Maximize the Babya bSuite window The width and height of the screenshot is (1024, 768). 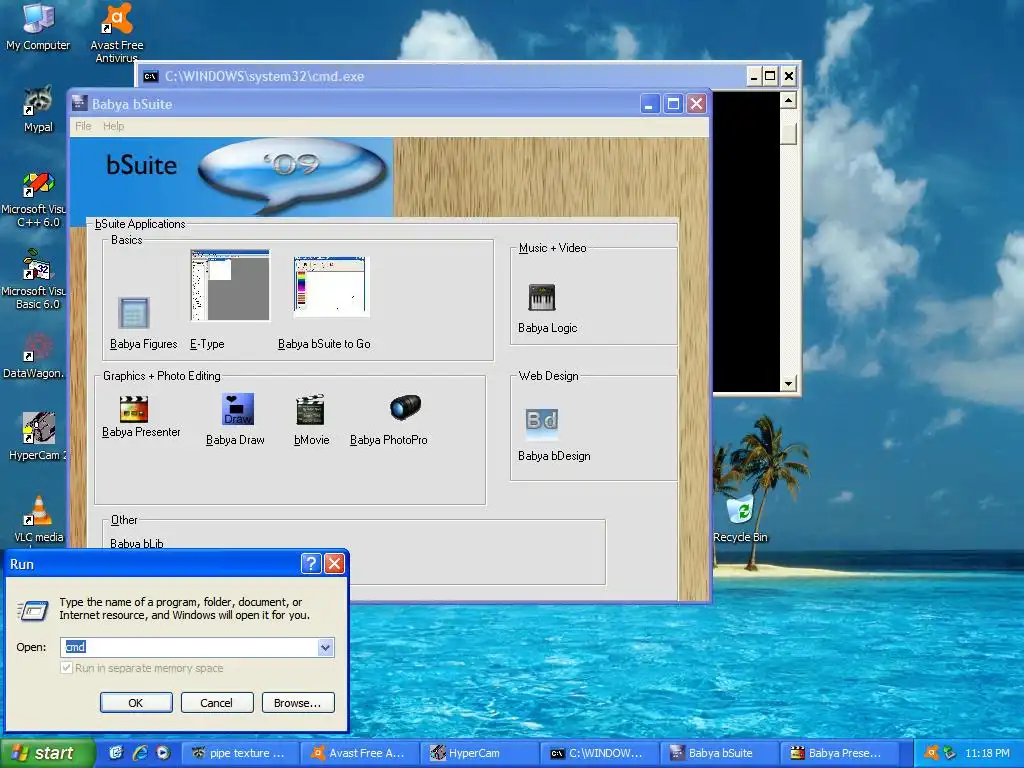pyautogui.click(x=673, y=104)
